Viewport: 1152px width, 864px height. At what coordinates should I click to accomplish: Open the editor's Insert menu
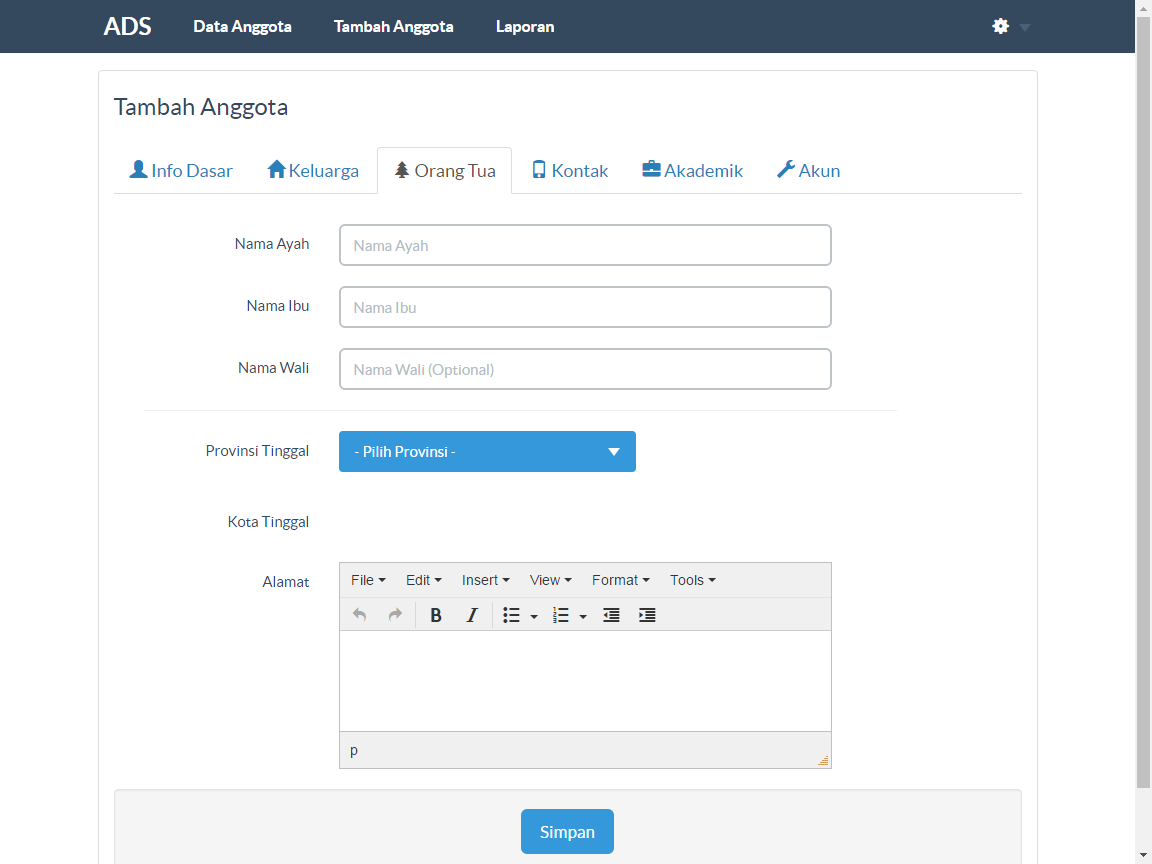coord(485,580)
